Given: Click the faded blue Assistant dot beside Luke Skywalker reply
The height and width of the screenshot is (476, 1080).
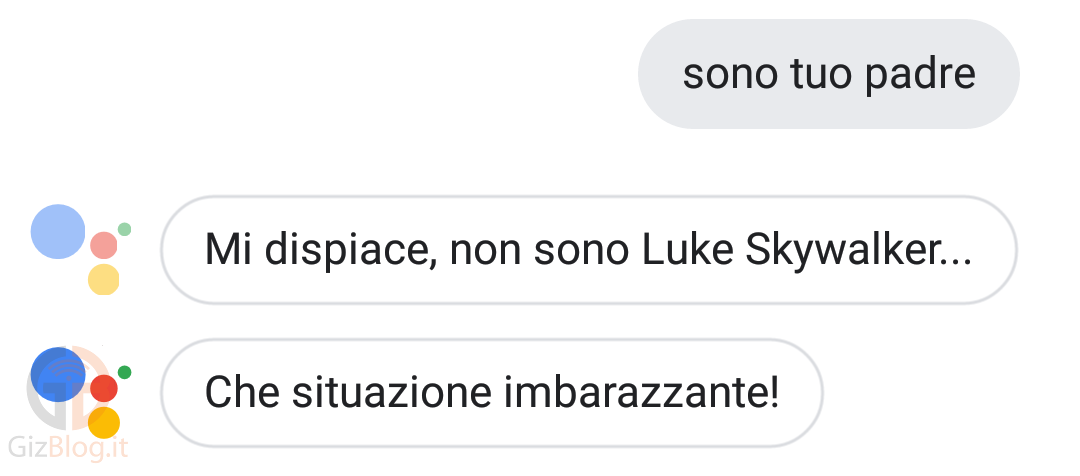Looking at the screenshot, I should click(59, 231).
